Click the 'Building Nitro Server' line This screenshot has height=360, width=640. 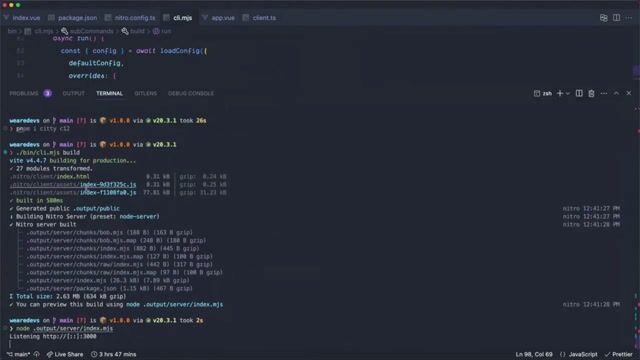click(x=84, y=216)
